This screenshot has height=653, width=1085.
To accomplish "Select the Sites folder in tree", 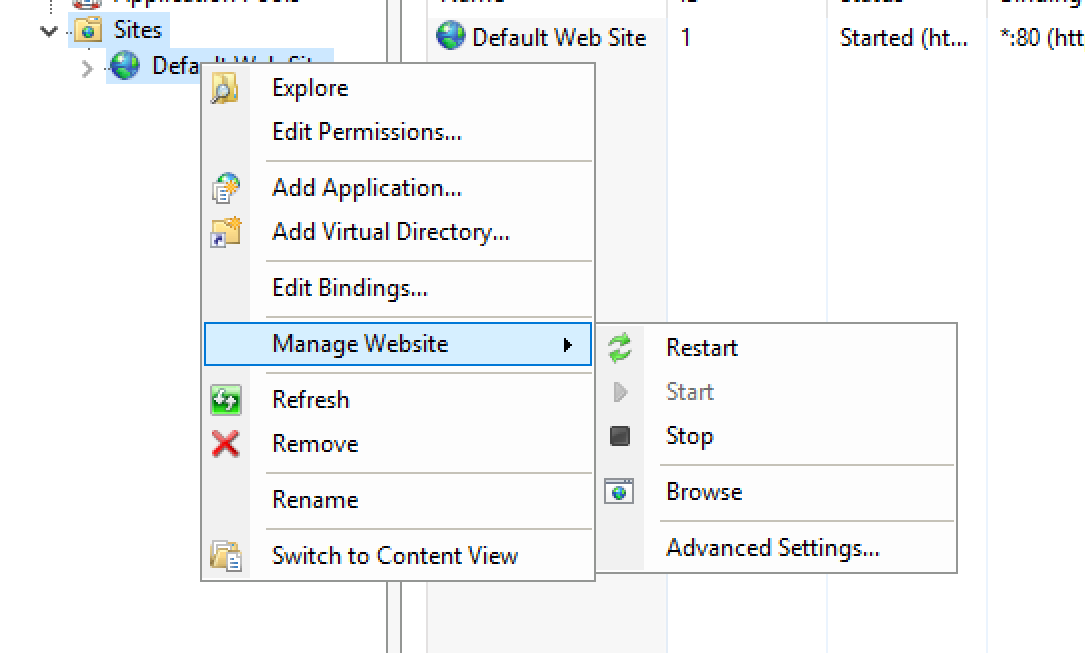I will pyautogui.click(x=138, y=30).
